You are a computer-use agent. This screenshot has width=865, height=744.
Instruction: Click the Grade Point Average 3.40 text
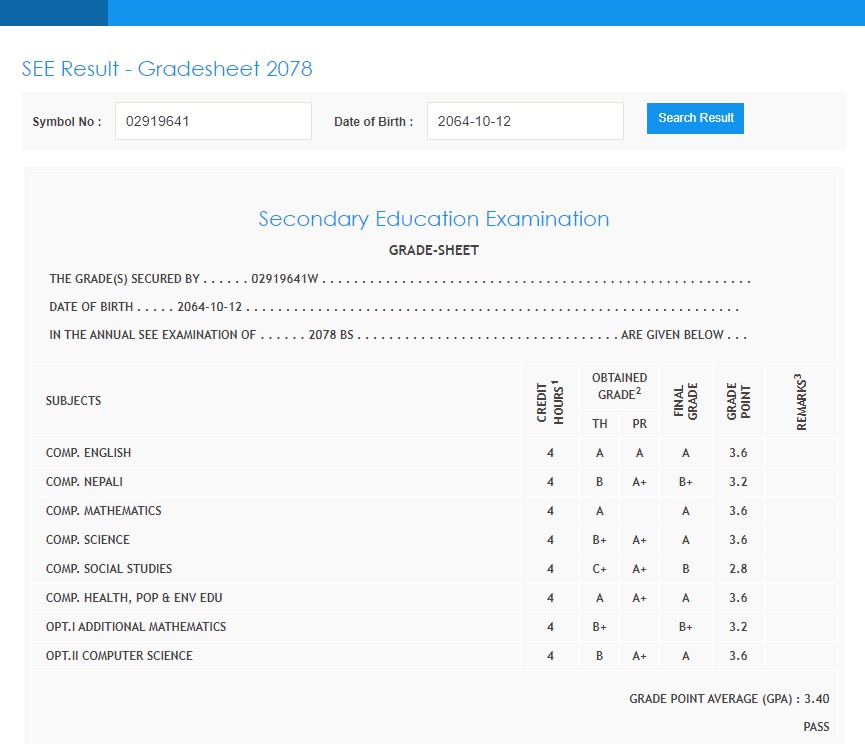coord(728,699)
